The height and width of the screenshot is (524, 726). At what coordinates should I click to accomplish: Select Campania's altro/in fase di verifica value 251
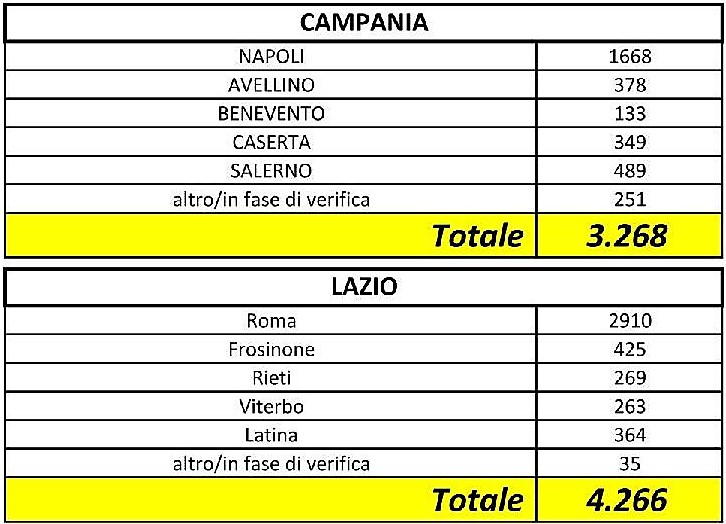point(630,200)
